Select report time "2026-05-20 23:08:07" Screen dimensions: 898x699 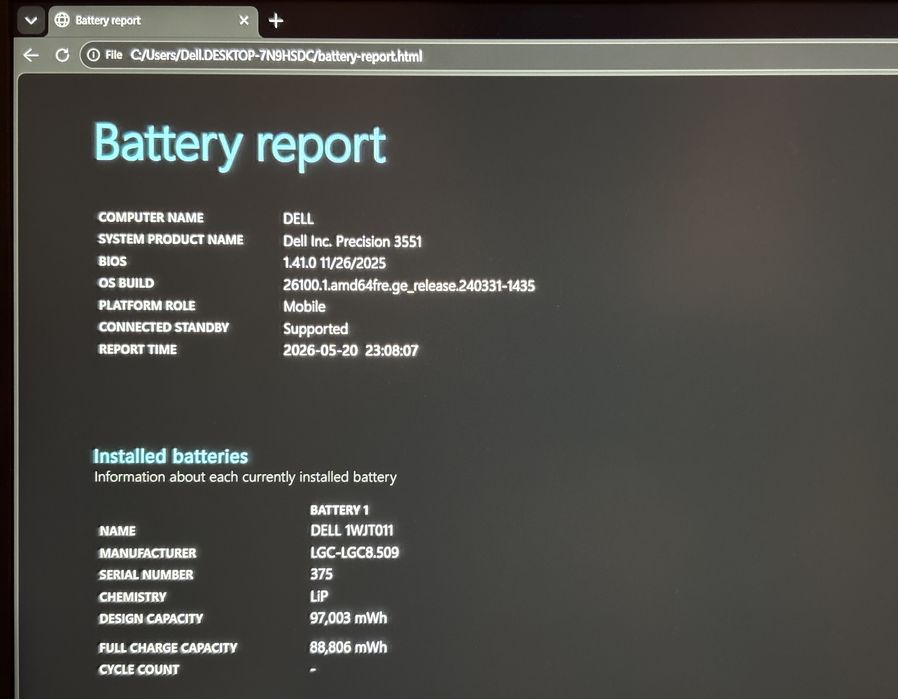pos(350,350)
